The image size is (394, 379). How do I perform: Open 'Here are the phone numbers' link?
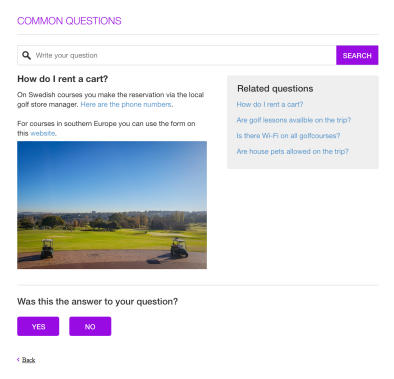(x=126, y=104)
